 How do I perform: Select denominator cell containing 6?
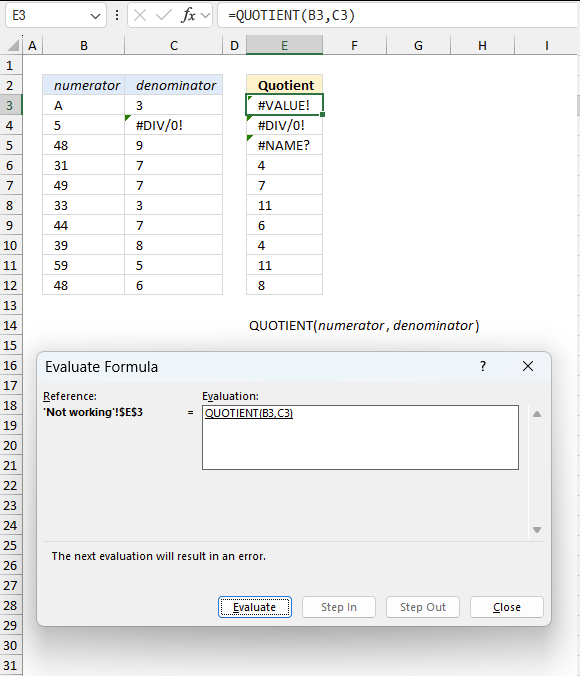pos(174,285)
